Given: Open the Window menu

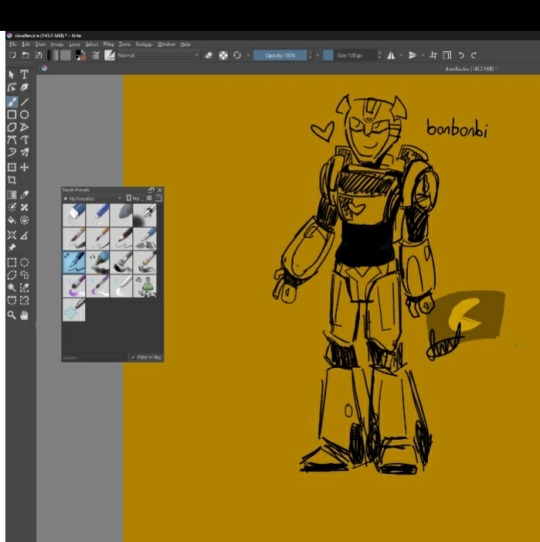Looking at the screenshot, I should pyautogui.click(x=166, y=44).
